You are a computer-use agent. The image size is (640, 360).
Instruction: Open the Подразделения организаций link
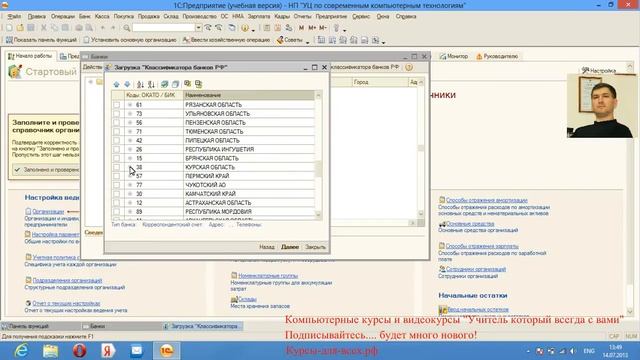67,280
